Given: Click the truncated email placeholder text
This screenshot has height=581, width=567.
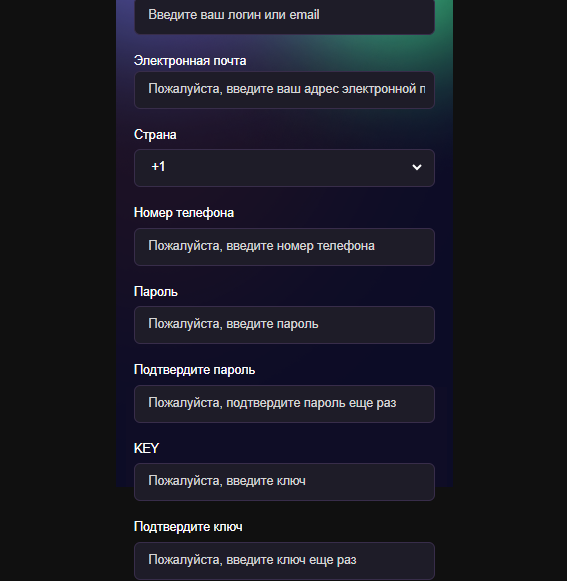Looking at the screenshot, I should (287, 89).
